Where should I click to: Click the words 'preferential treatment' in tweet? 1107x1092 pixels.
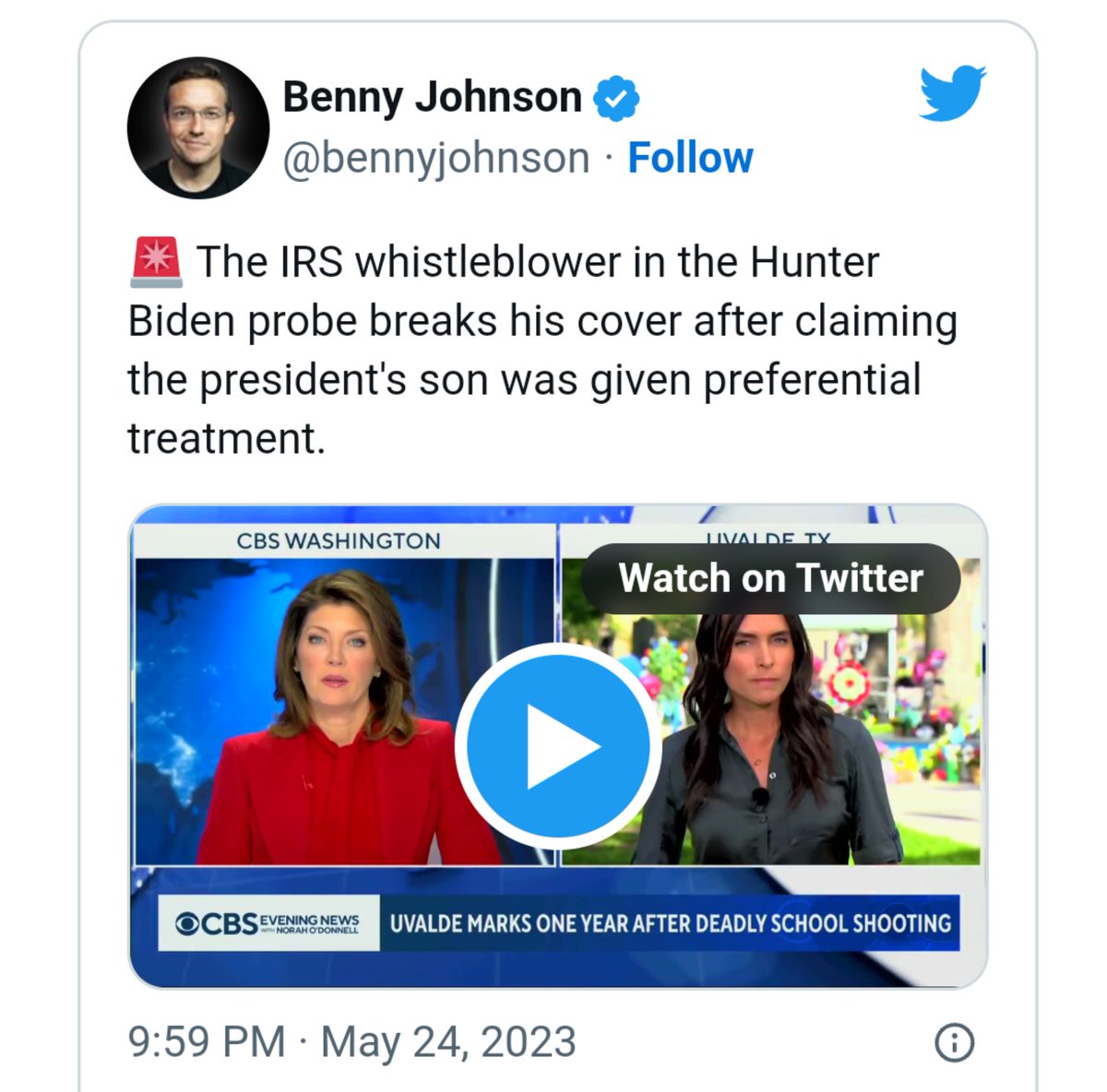(x=812, y=380)
